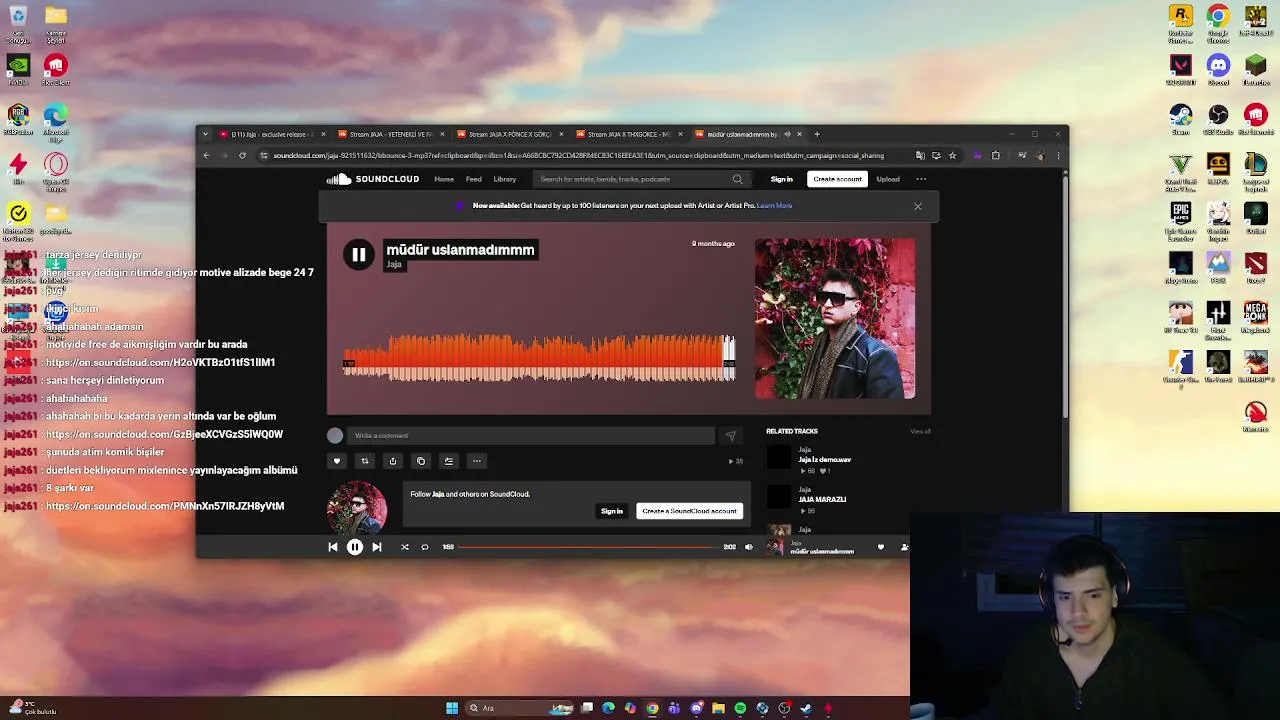The height and width of the screenshot is (720, 1280).
Task: Follow the Learn More banner link
Action: tap(775, 206)
